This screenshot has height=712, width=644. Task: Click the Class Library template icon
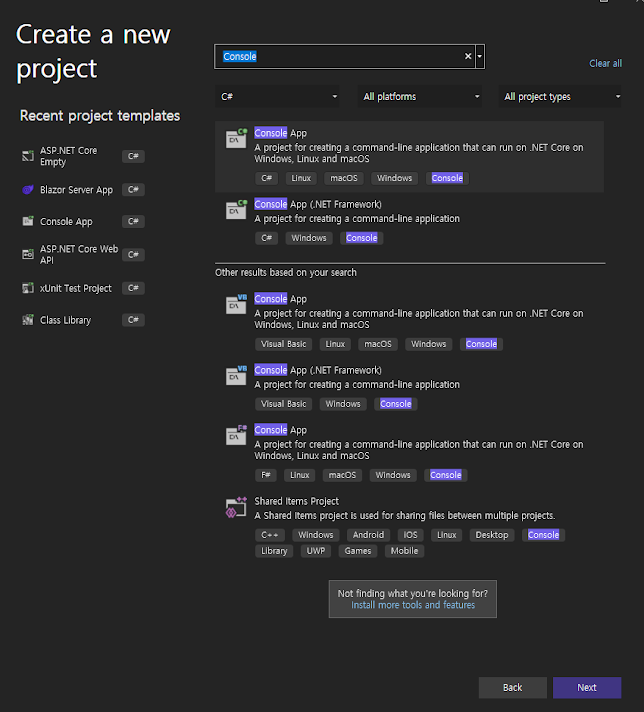click(28, 320)
